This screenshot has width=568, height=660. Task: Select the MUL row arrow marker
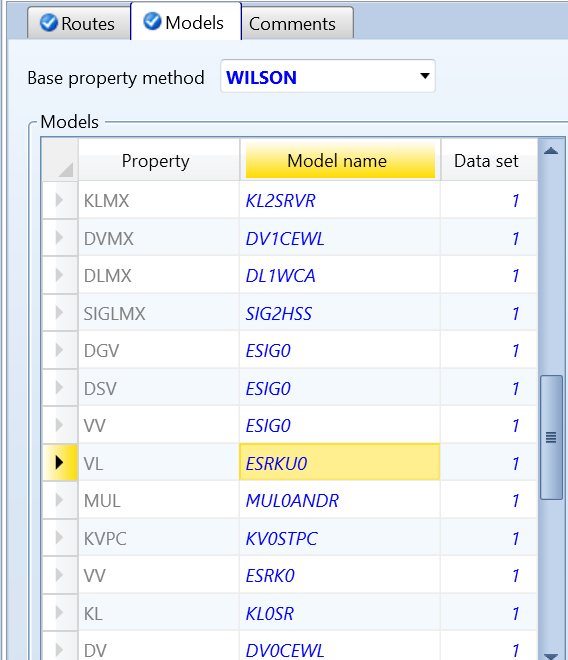(x=60, y=500)
